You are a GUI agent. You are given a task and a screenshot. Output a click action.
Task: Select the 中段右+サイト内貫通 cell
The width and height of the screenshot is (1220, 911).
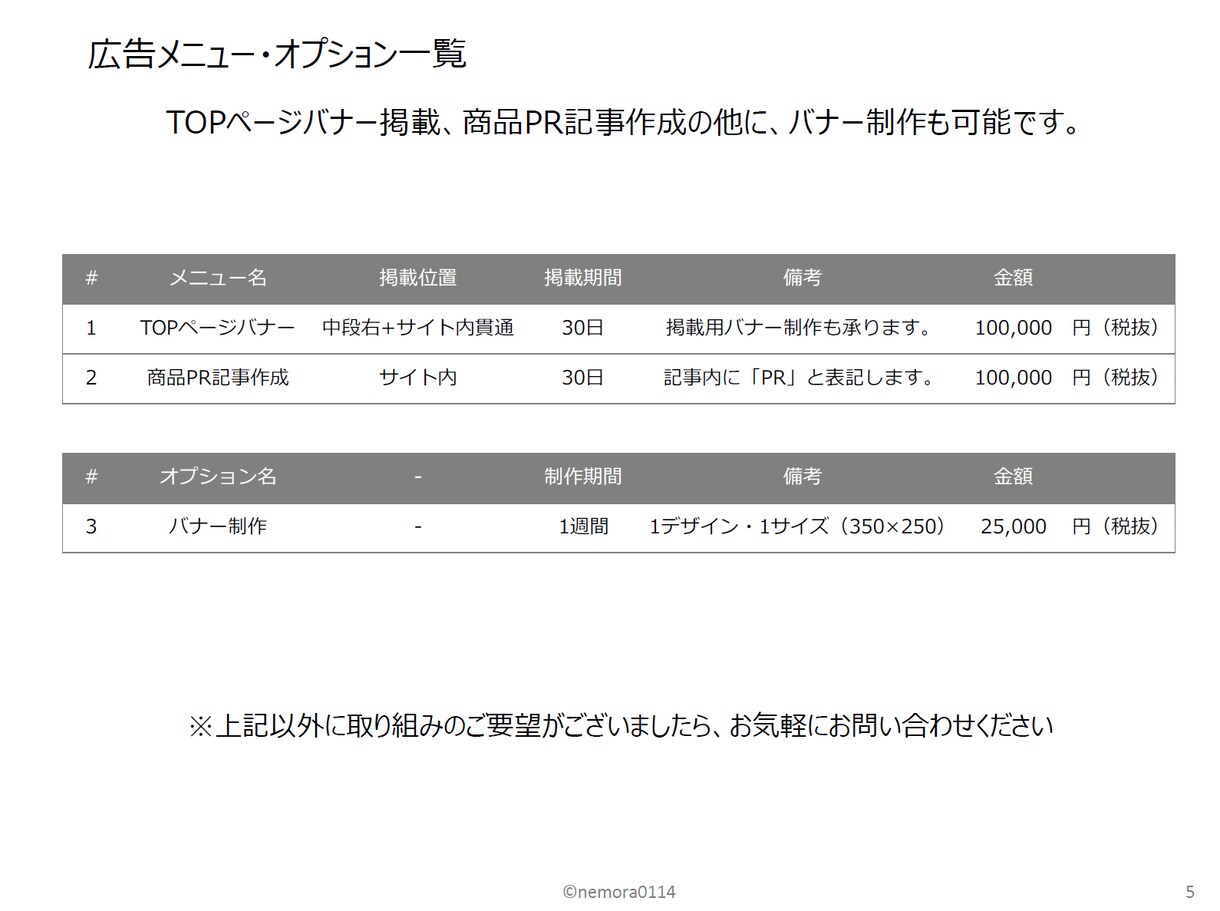pos(418,328)
